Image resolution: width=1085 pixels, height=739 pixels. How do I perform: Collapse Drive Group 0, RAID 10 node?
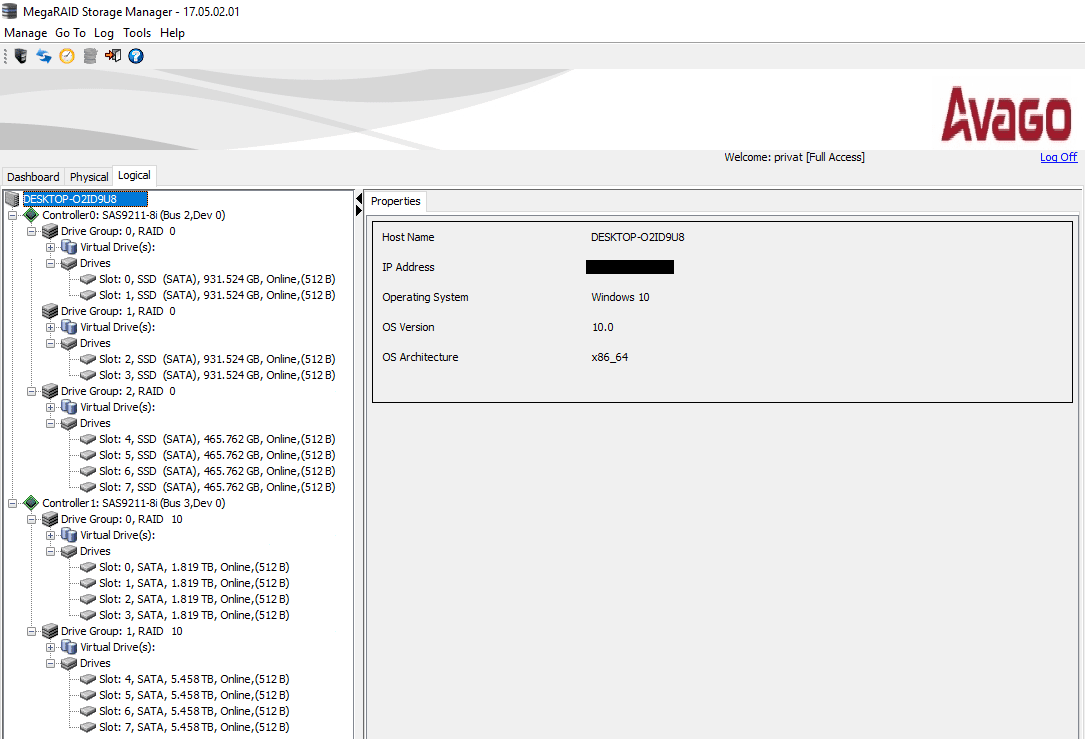pyautogui.click(x=31, y=519)
